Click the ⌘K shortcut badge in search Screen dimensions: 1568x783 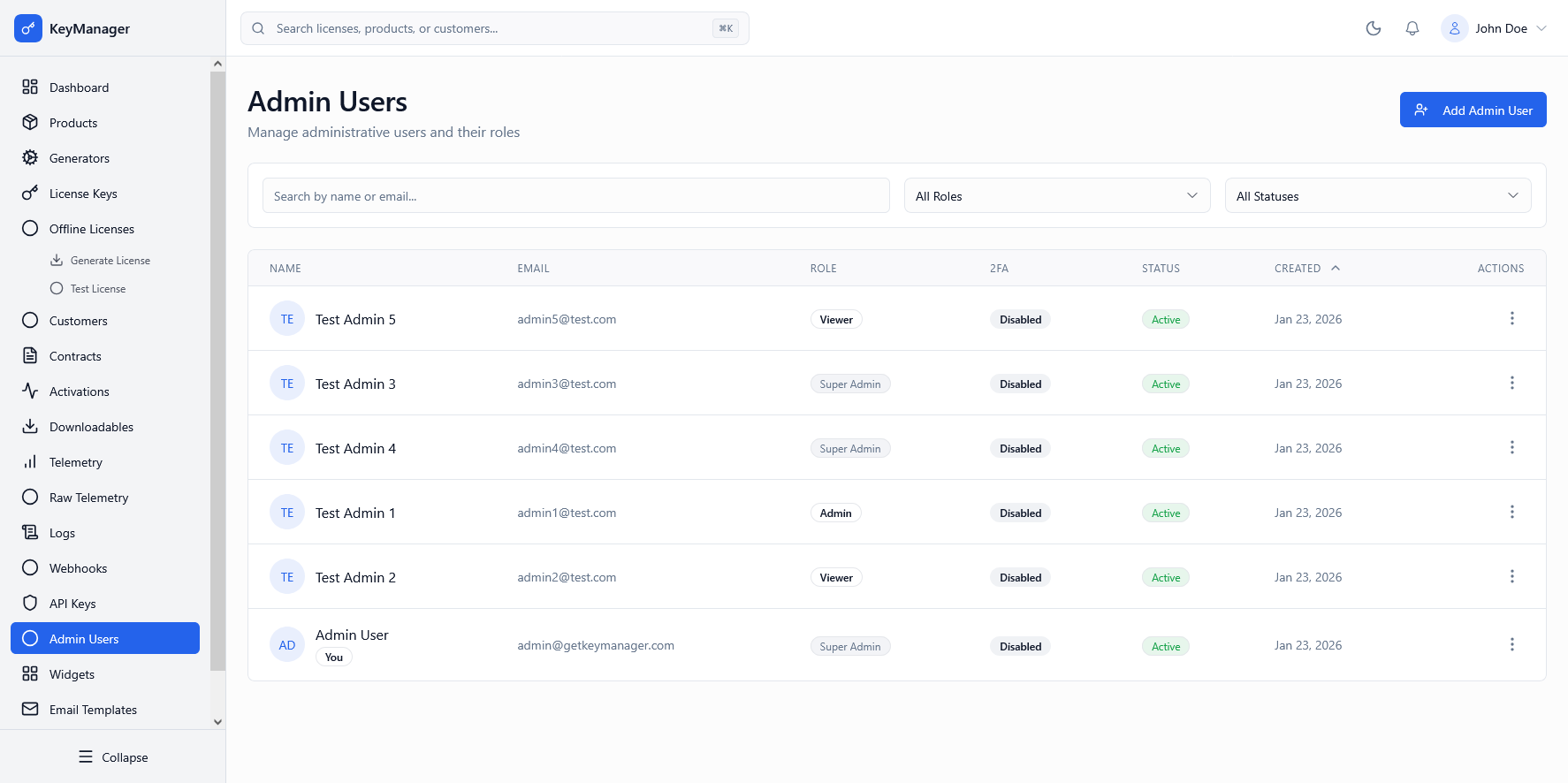point(726,28)
